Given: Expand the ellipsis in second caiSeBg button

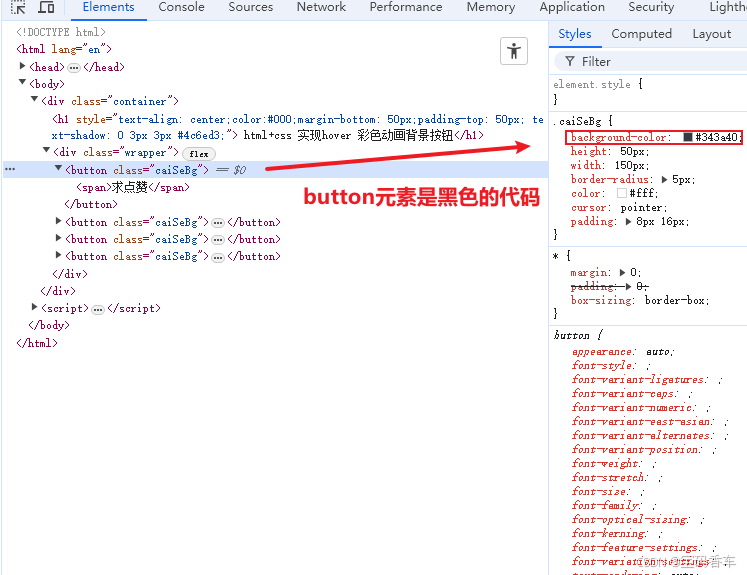Looking at the screenshot, I should 218,223.
